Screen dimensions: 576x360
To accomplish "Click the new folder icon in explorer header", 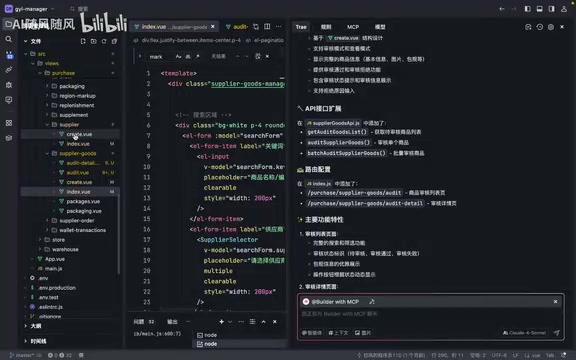I will (94, 41).
